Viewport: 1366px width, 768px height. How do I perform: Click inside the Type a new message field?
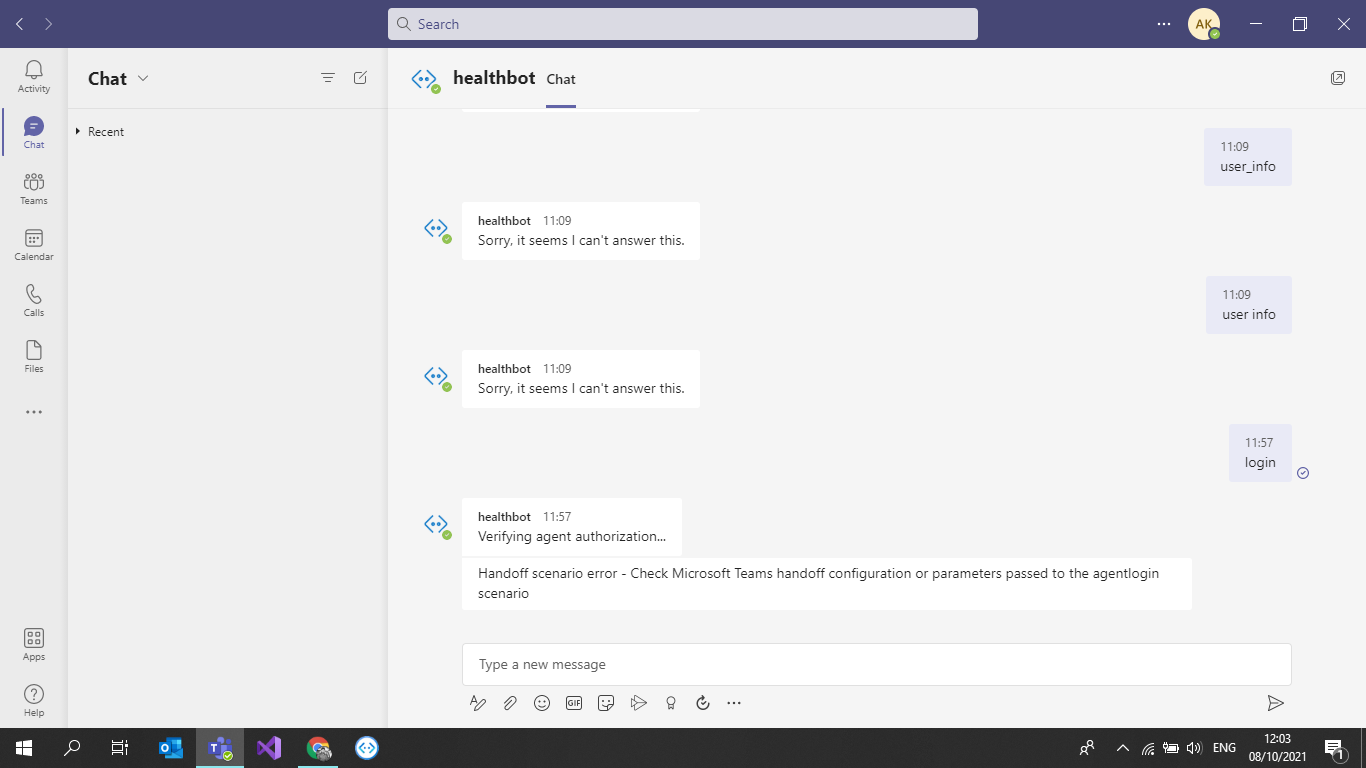876,663
